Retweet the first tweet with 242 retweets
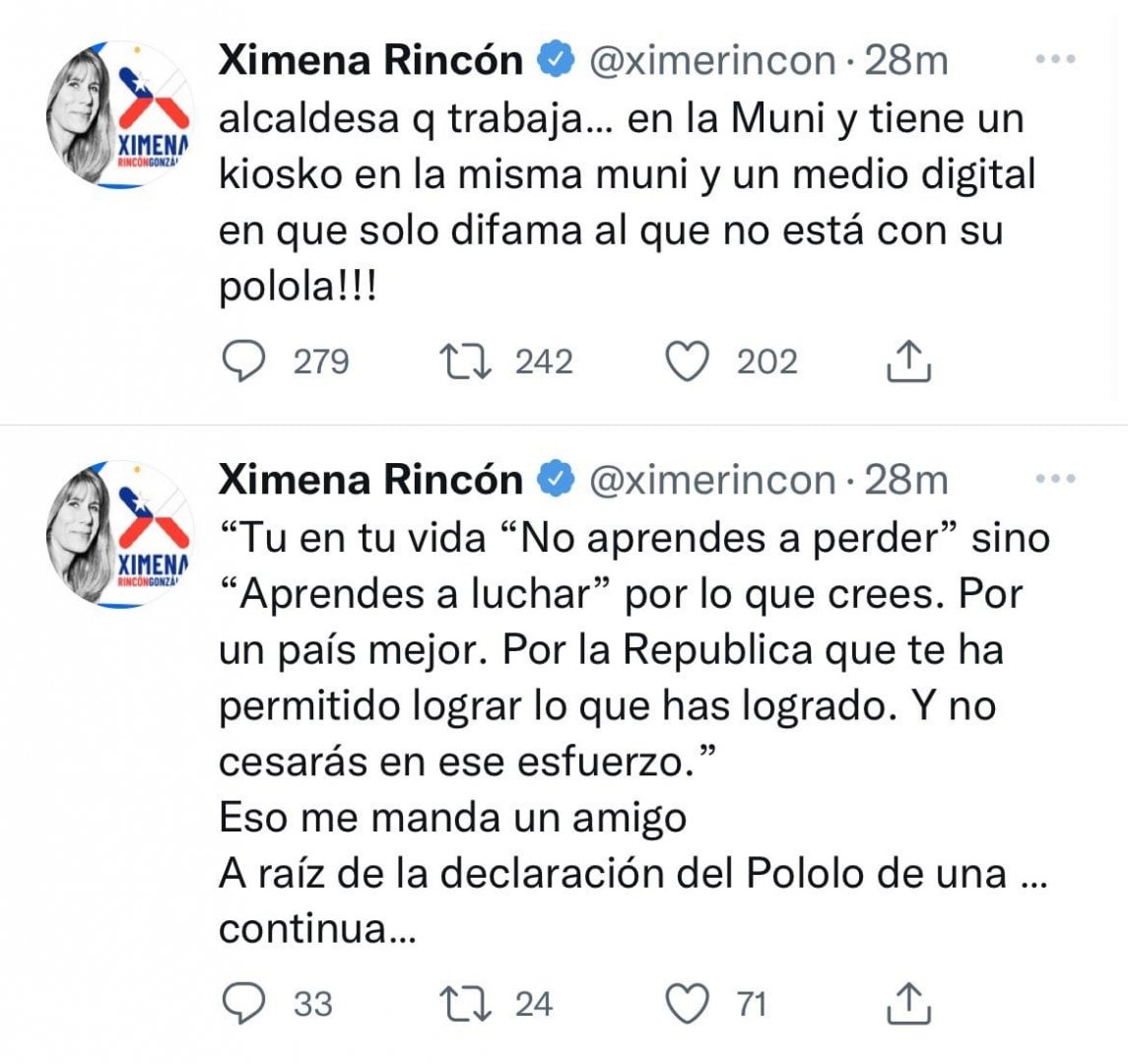 465,362
